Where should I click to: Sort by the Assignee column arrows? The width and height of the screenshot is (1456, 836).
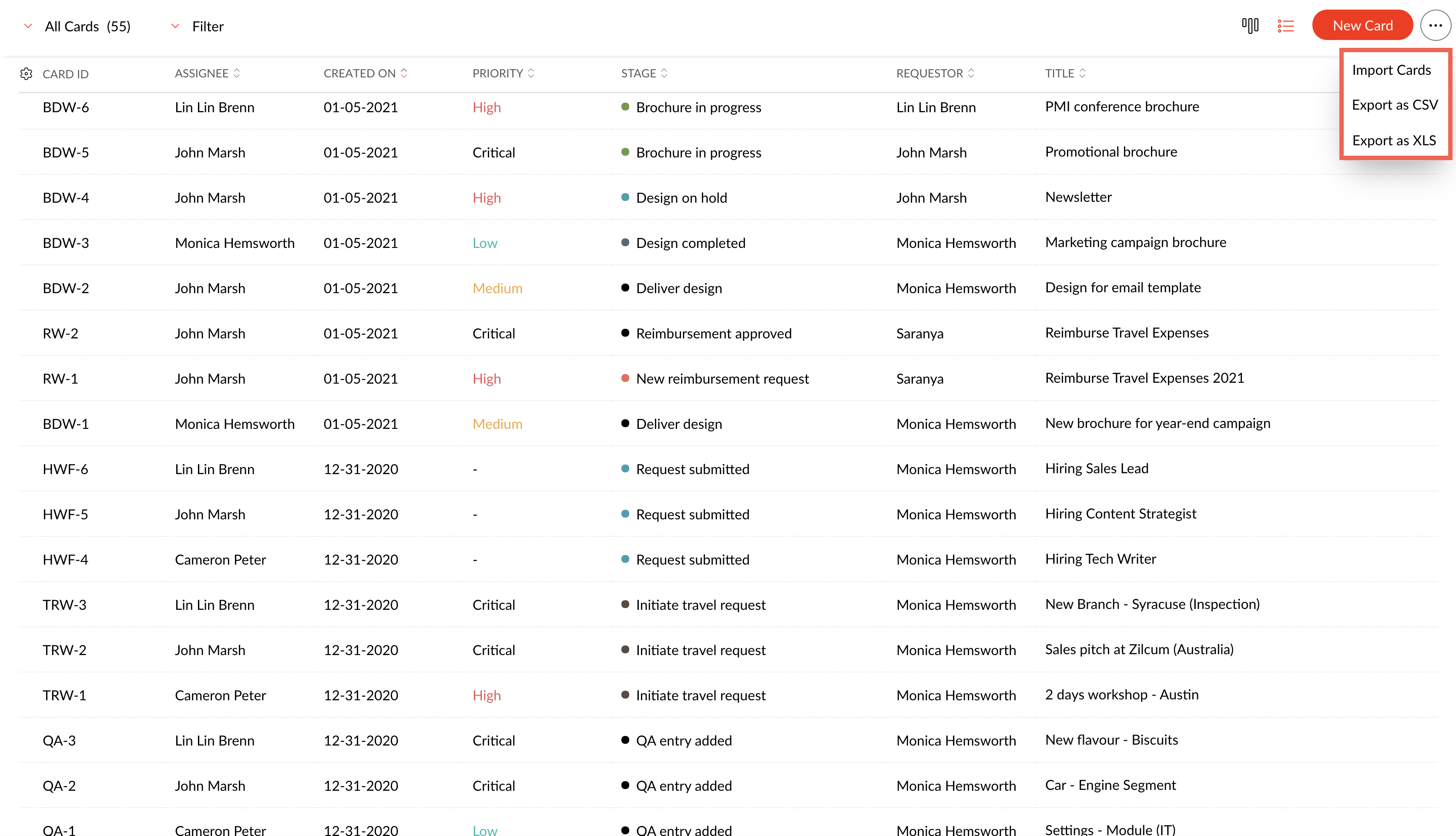coord(237,73)
